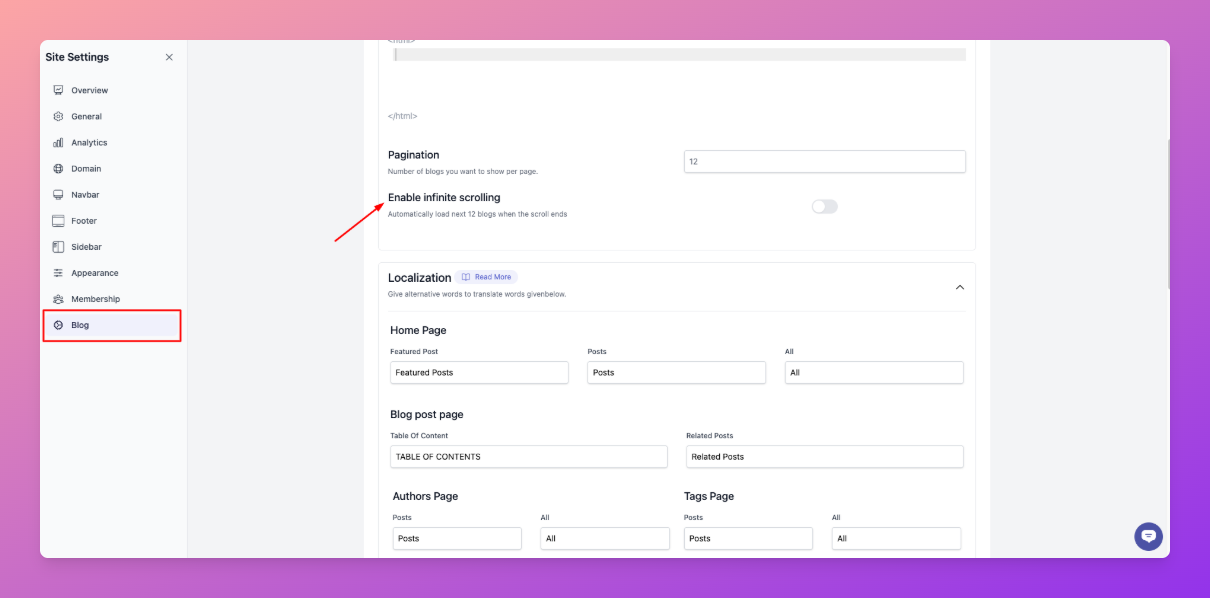Open Analytics via its bar-chart icon
Image resolution: width=1210 pixels, height=598 pixels.
tap(59, 143)
